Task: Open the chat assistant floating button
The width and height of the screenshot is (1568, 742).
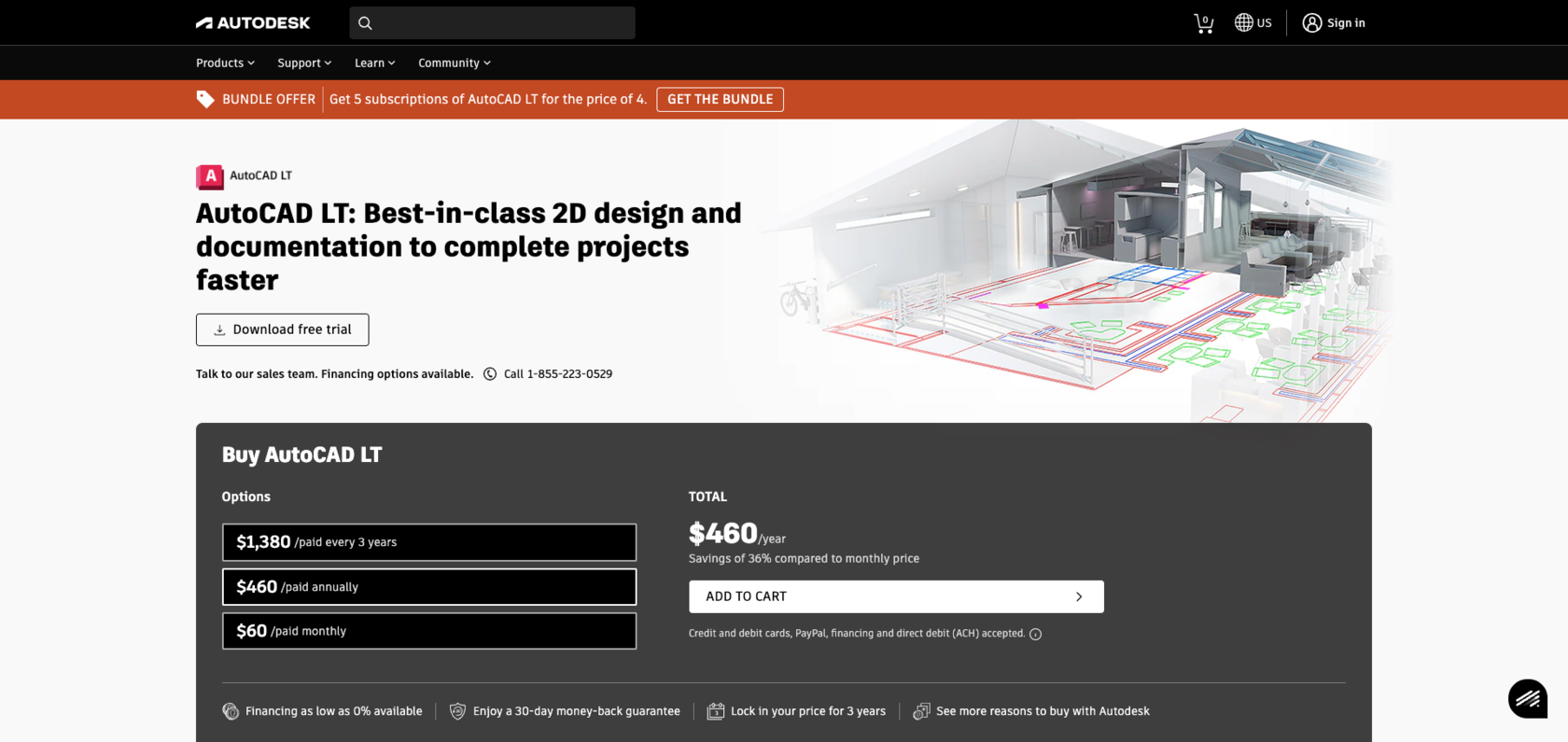Action: [x=1528, y=698]
